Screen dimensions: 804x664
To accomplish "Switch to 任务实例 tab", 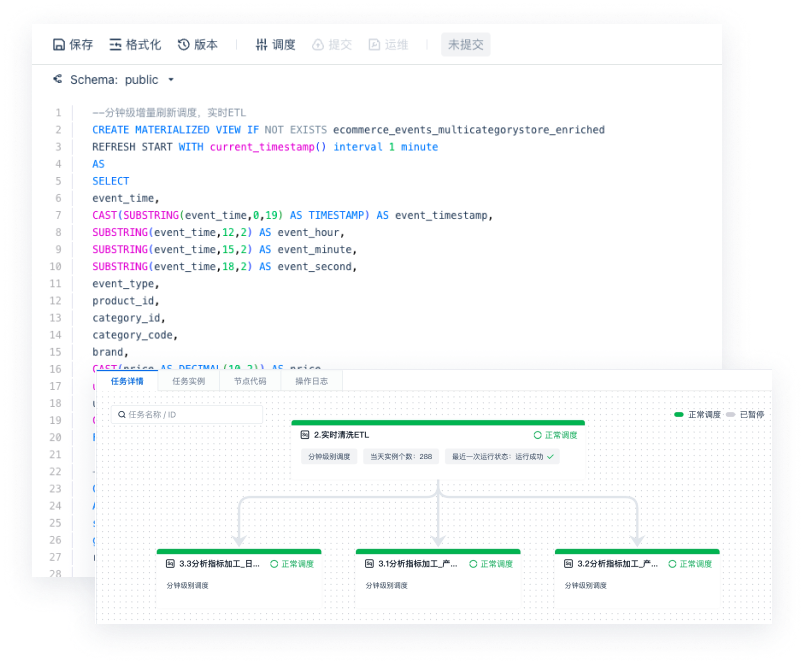I will [x=188, y=381].
